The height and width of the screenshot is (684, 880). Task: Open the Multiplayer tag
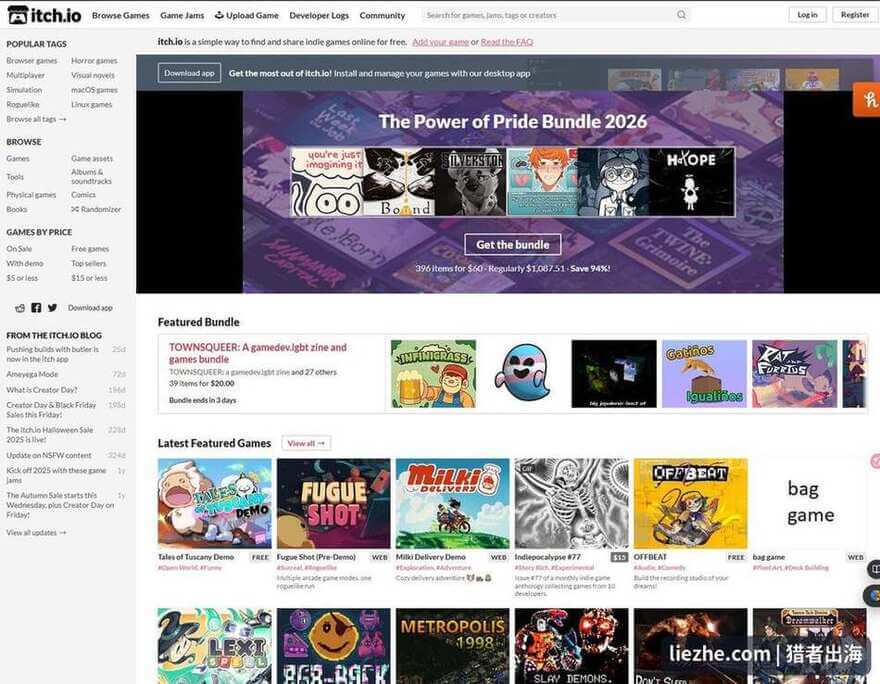tap(25, 75)
